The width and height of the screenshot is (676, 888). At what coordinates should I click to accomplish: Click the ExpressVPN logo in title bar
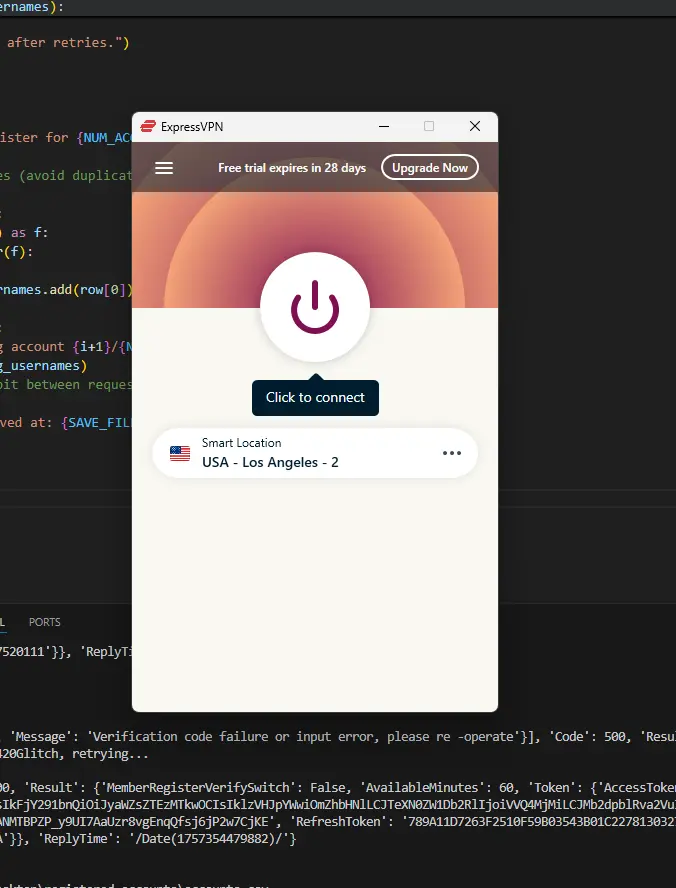click(x=148, y=126)
